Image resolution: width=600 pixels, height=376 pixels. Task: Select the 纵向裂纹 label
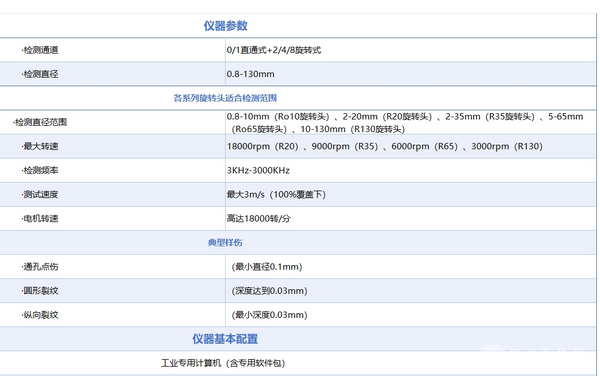click(x=40, y=315)
